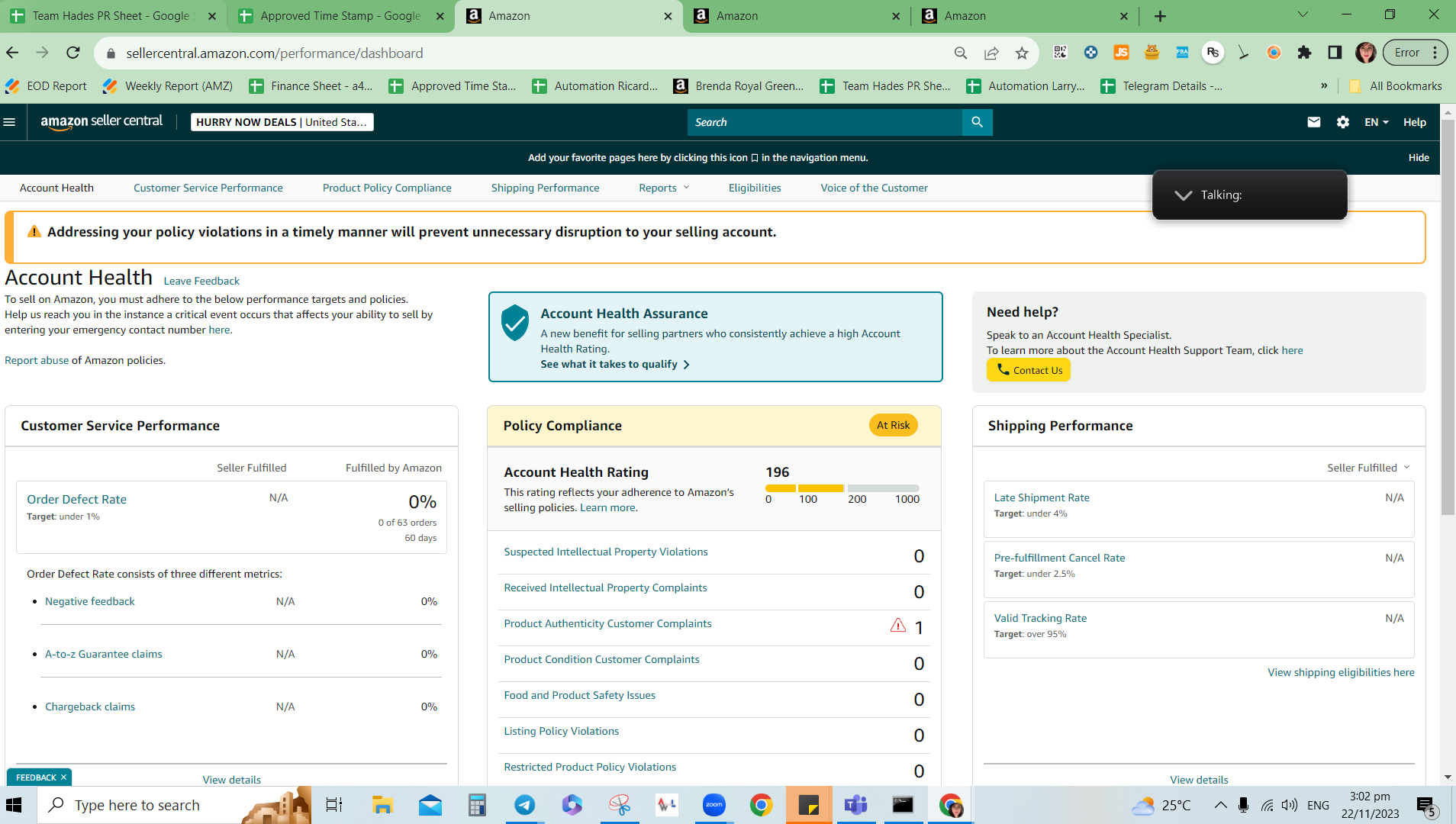
Task: Open the EN language dropdown
Action: (x=1377, y=122)
